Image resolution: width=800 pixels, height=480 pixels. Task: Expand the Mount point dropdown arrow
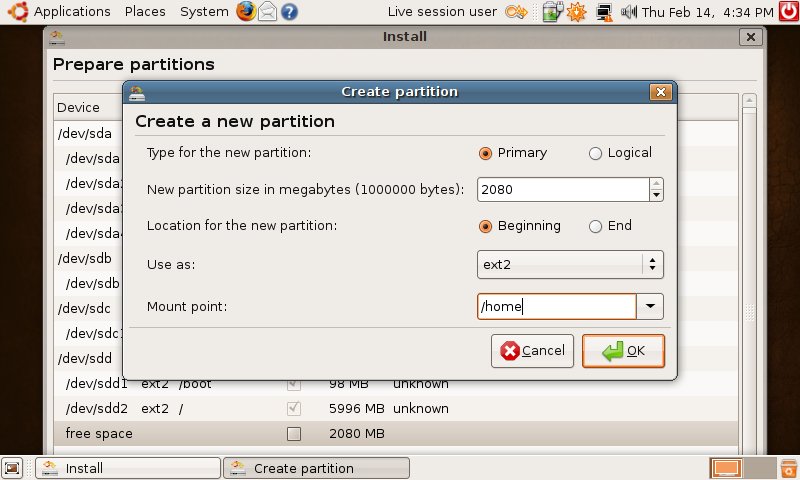pyautogui.click(x=650, y=306)
